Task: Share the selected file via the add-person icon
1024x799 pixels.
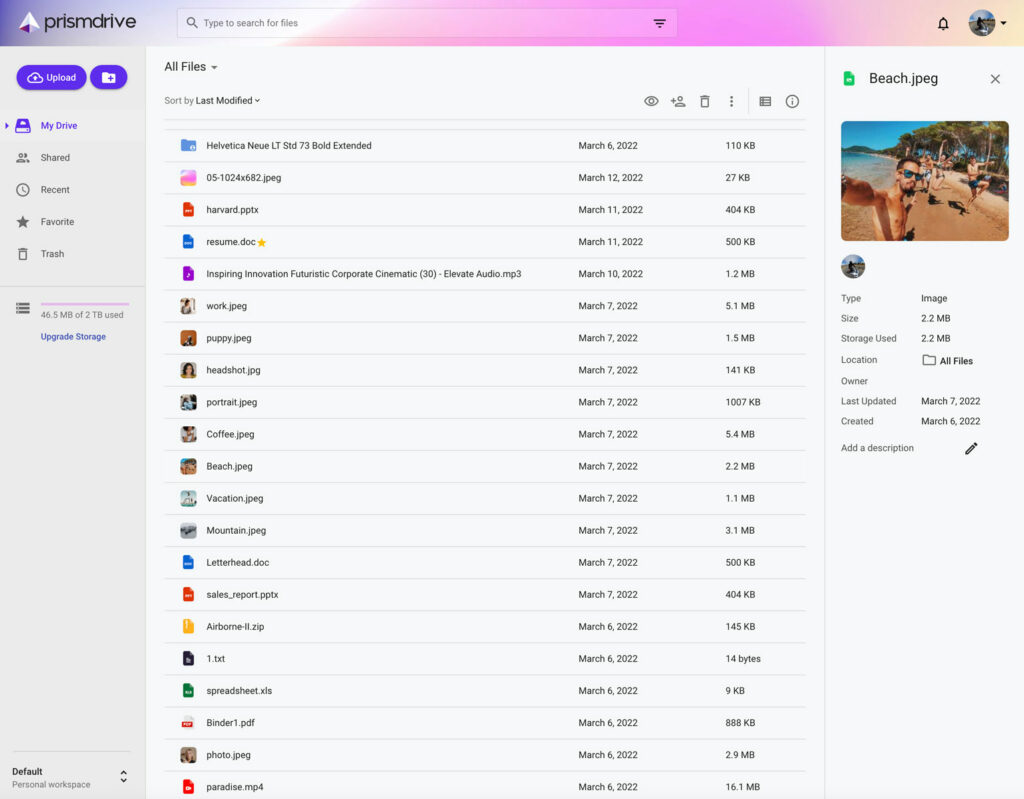Action: pyautogui.click(x=678, y=101)
